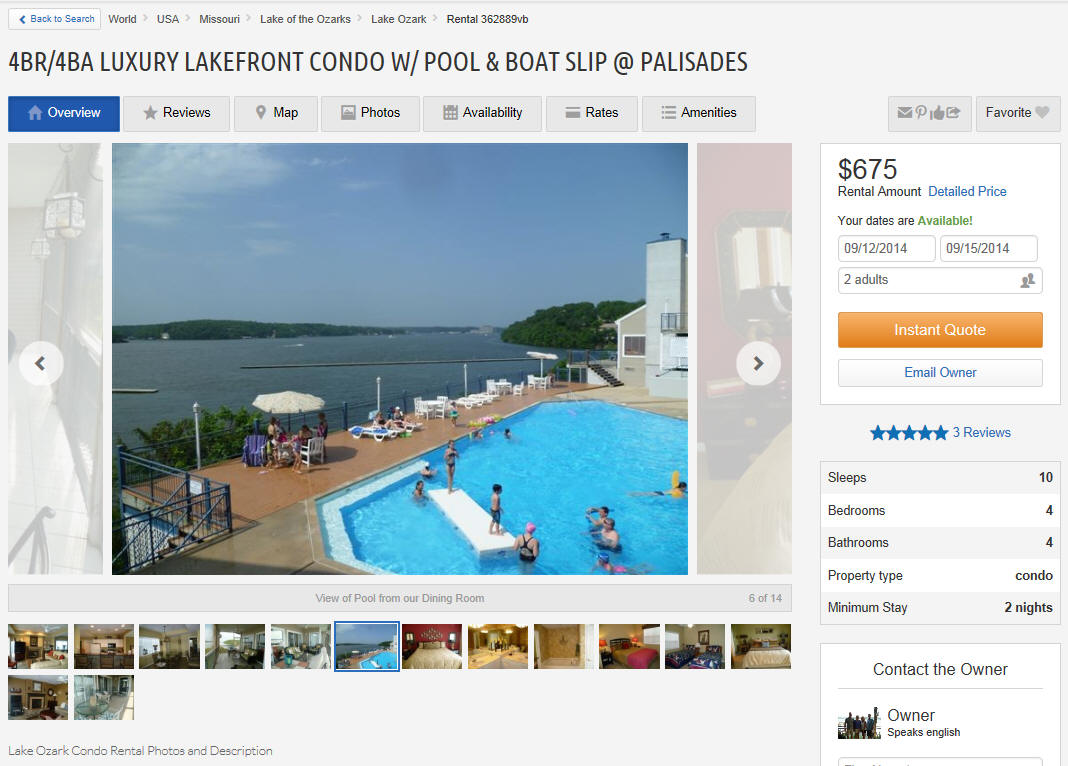Open the 3 Reviews star rating link
The image size is (1068, 766).
[940, 432]
